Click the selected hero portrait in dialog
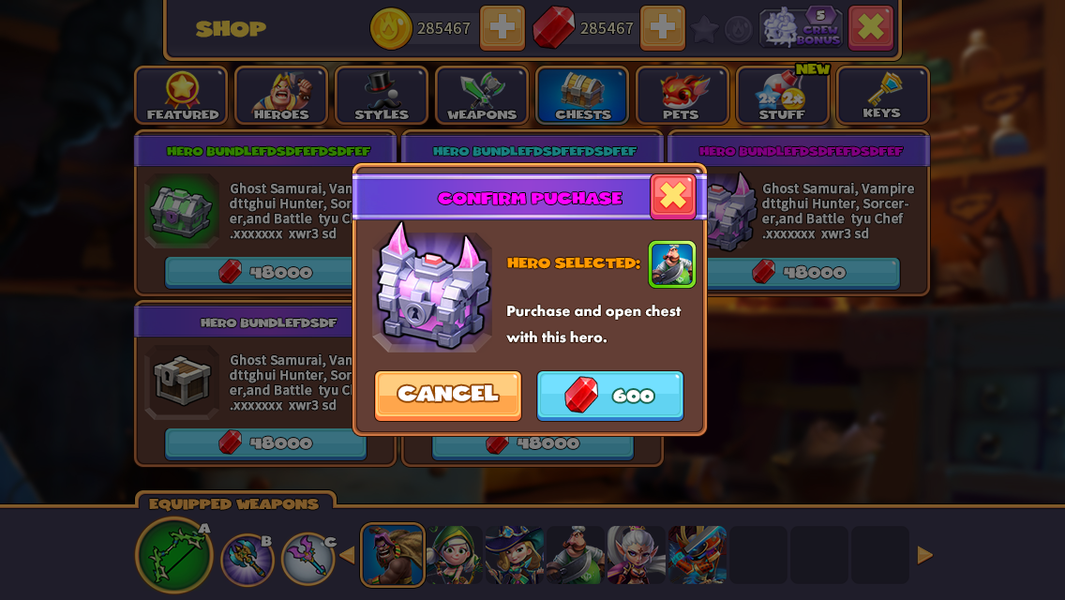1065x600 pixels. click(672, 264)
